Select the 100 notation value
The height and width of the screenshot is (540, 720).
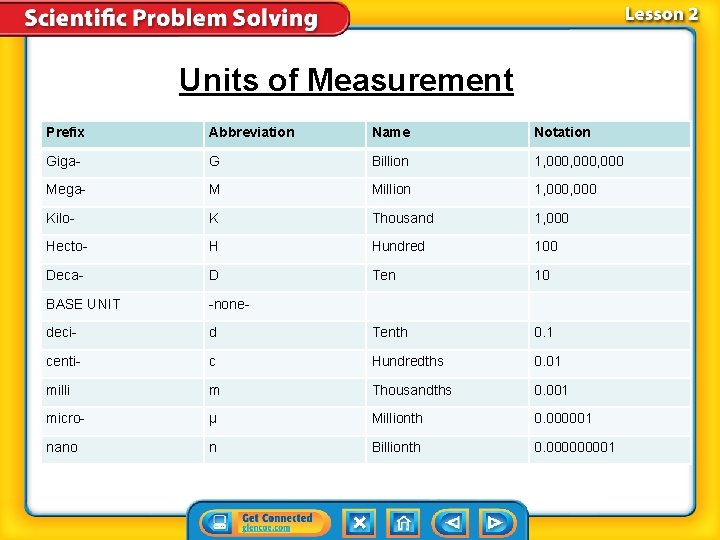[x=546, y=247]
